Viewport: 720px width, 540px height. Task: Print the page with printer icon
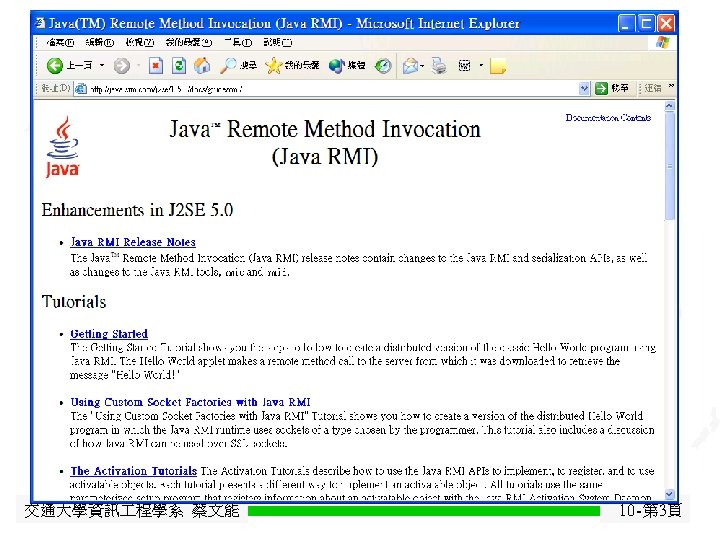pos(439,66)
